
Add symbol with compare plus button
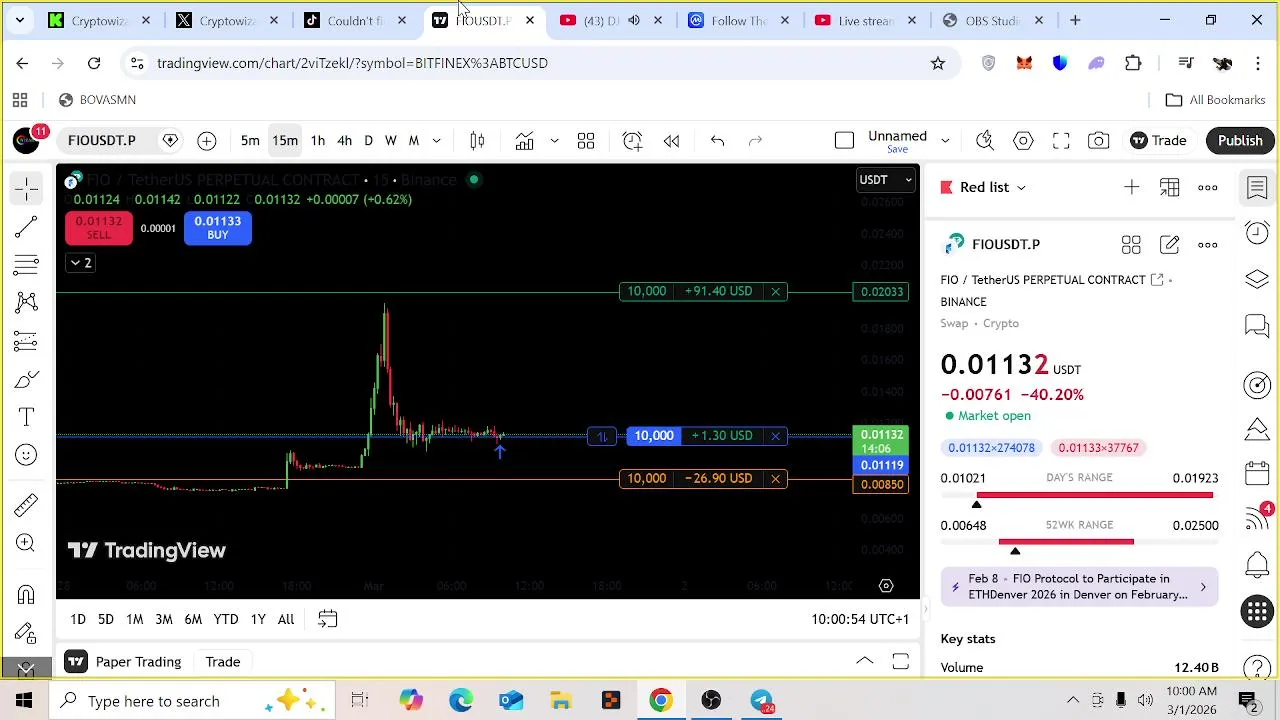click(x=207, y=141)
